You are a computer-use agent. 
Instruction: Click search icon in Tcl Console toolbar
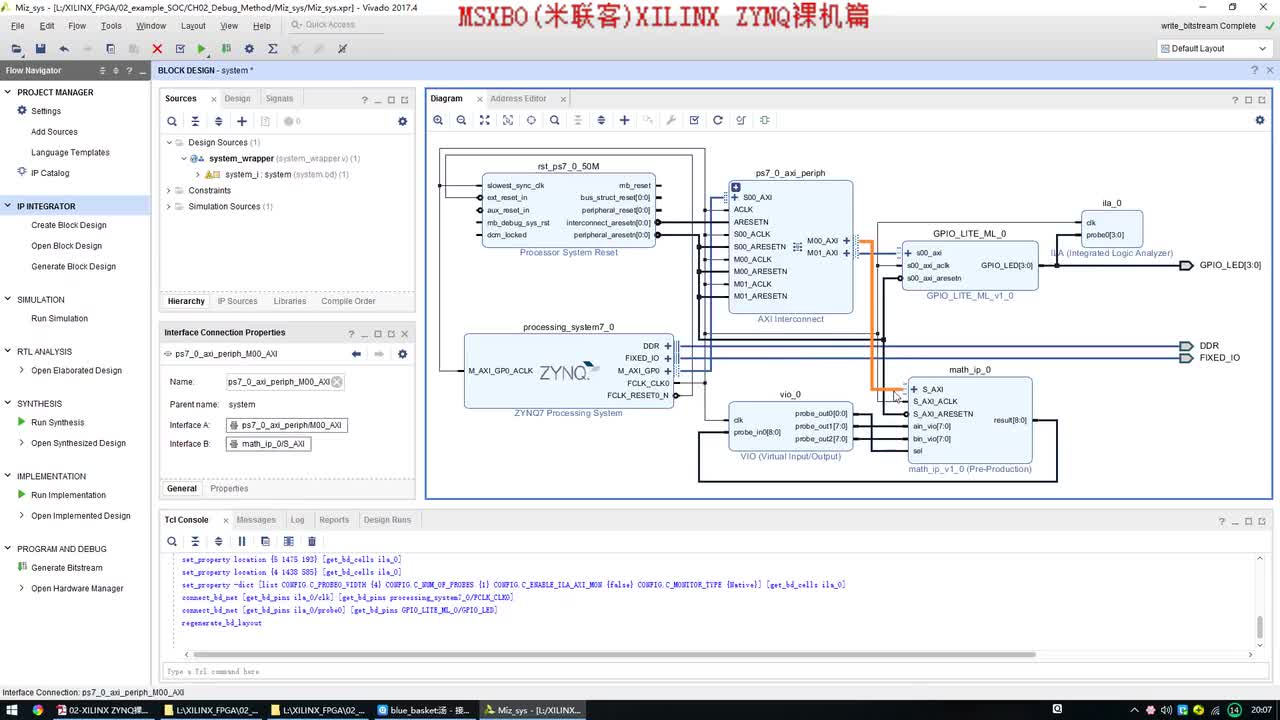click(172, 541)
